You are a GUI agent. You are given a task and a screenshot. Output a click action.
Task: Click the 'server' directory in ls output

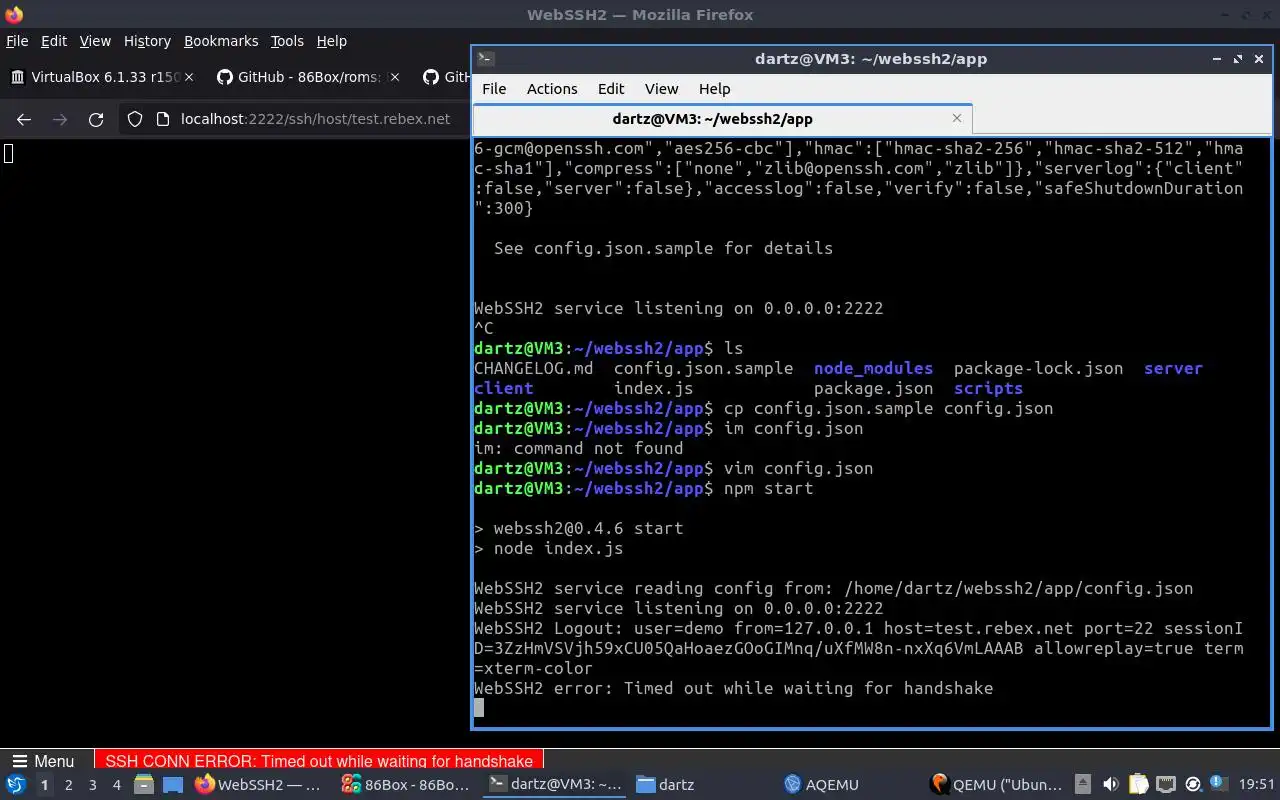(1173, 368)
